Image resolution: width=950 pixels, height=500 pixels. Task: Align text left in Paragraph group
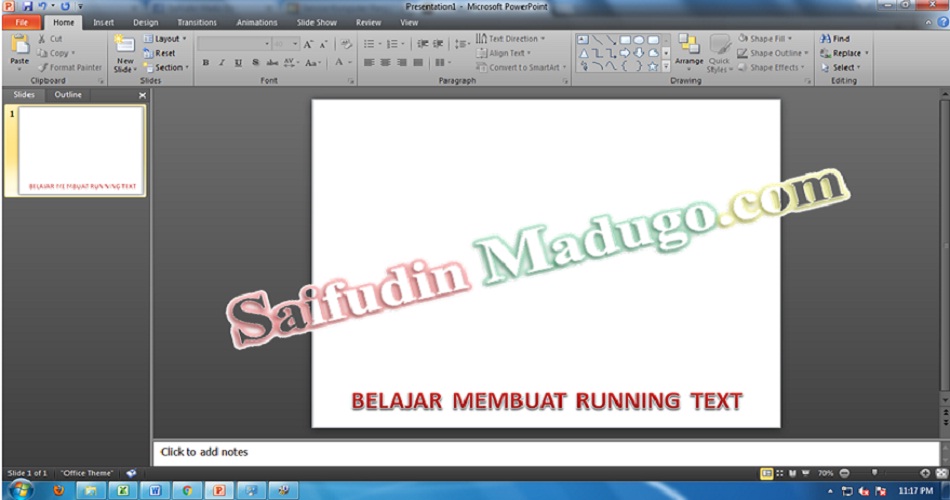tap(369, 62)
